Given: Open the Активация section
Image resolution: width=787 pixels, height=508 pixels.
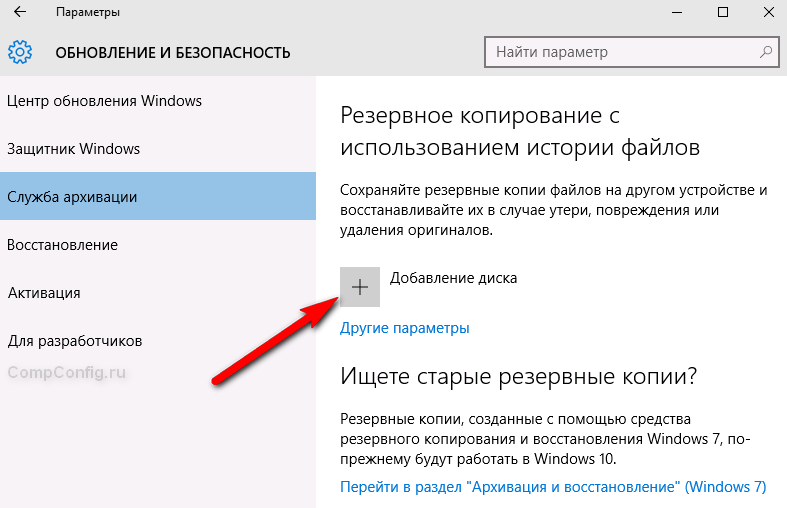Looking at the screenshot, I should (44, 293).
